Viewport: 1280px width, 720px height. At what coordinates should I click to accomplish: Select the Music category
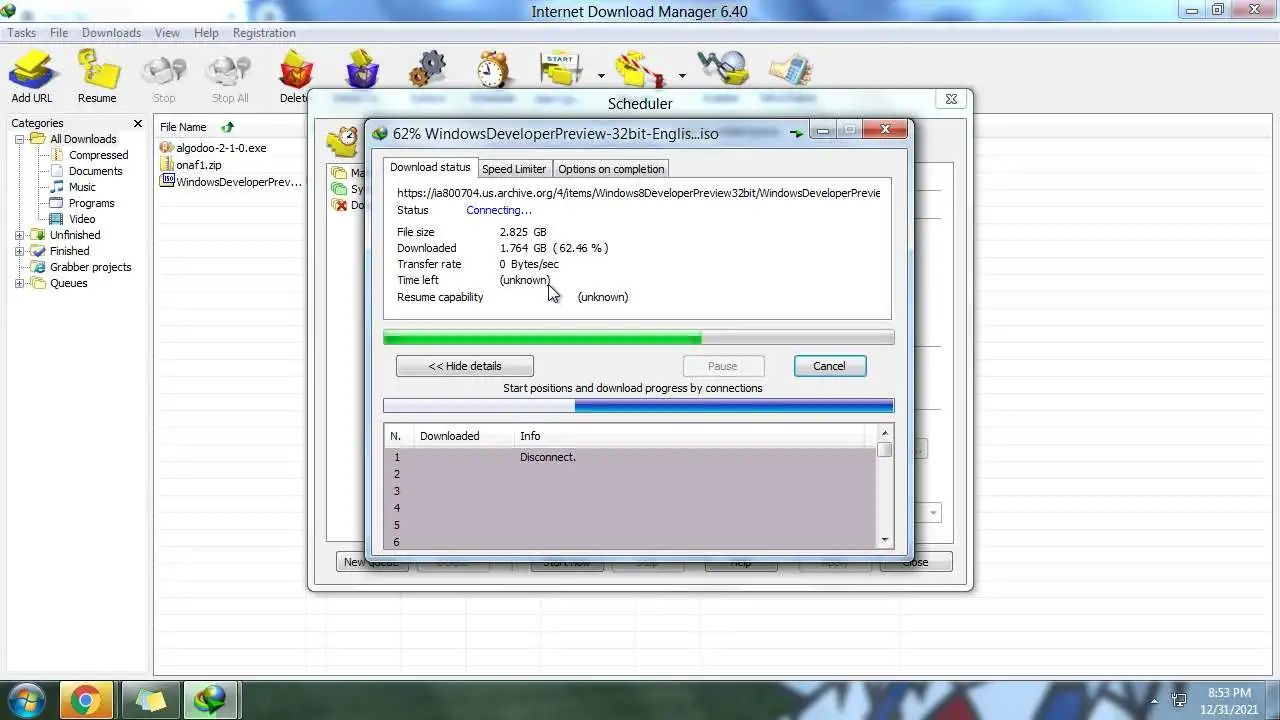[82, 187]
